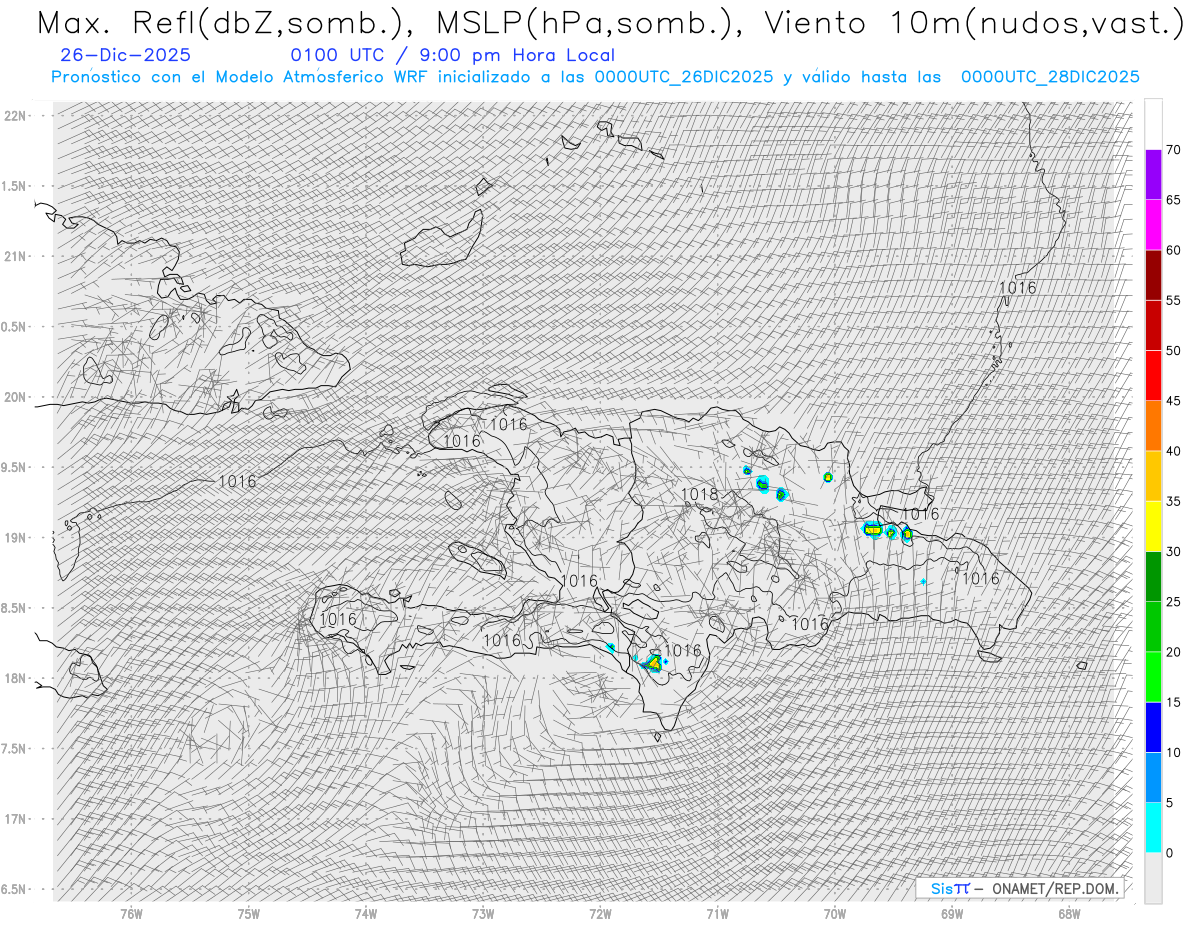This screenshot has height=927, width=1200.
Task: Click the '20N' latitude label
Action: pyautogui.click(x=17, y=397)
